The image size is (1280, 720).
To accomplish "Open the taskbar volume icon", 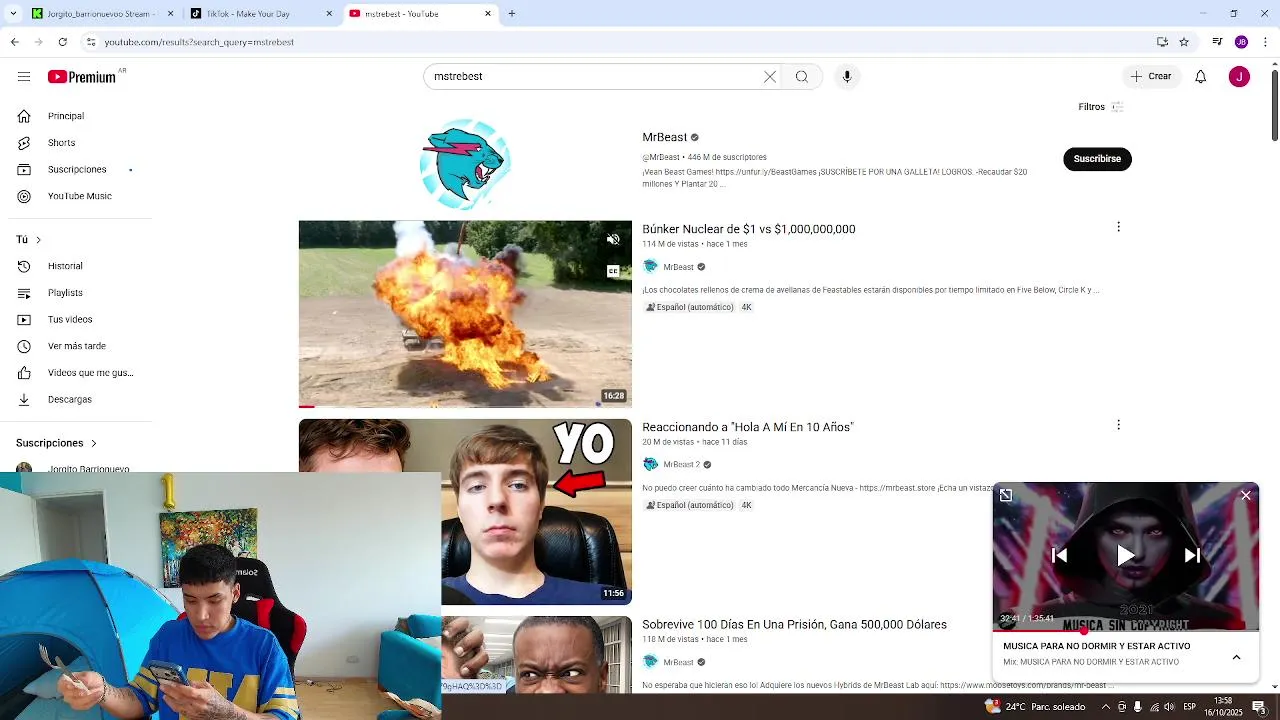I will tap(1169, 707).
